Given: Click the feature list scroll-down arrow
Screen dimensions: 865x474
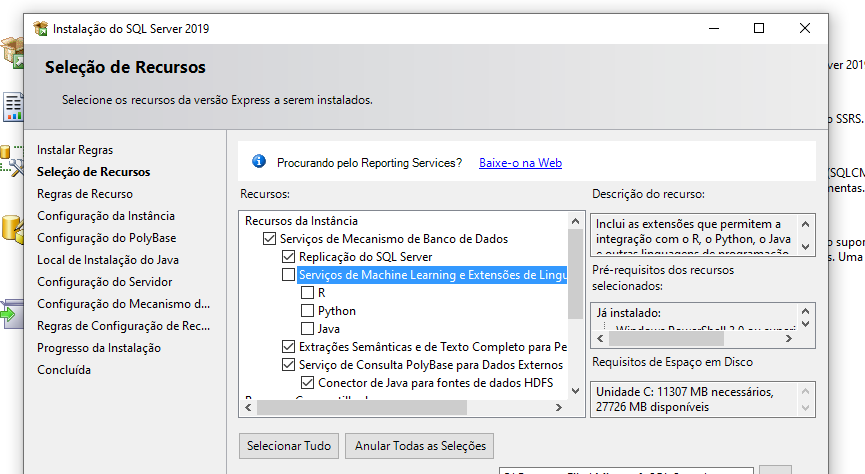Looking at the screenshot, I should click(575, 391).
